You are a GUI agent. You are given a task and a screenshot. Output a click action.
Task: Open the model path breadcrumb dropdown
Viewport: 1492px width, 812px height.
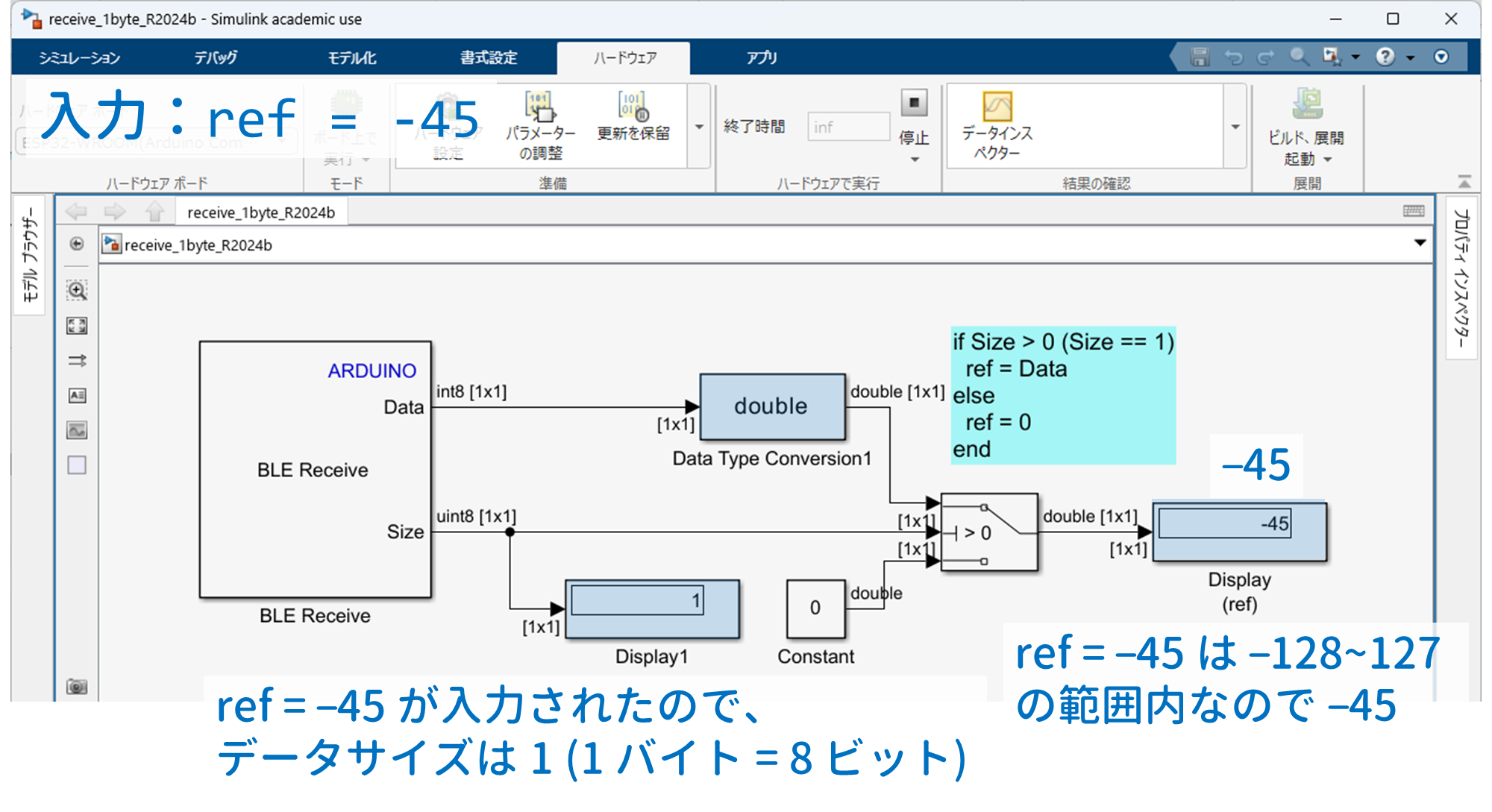[1420, 243]
